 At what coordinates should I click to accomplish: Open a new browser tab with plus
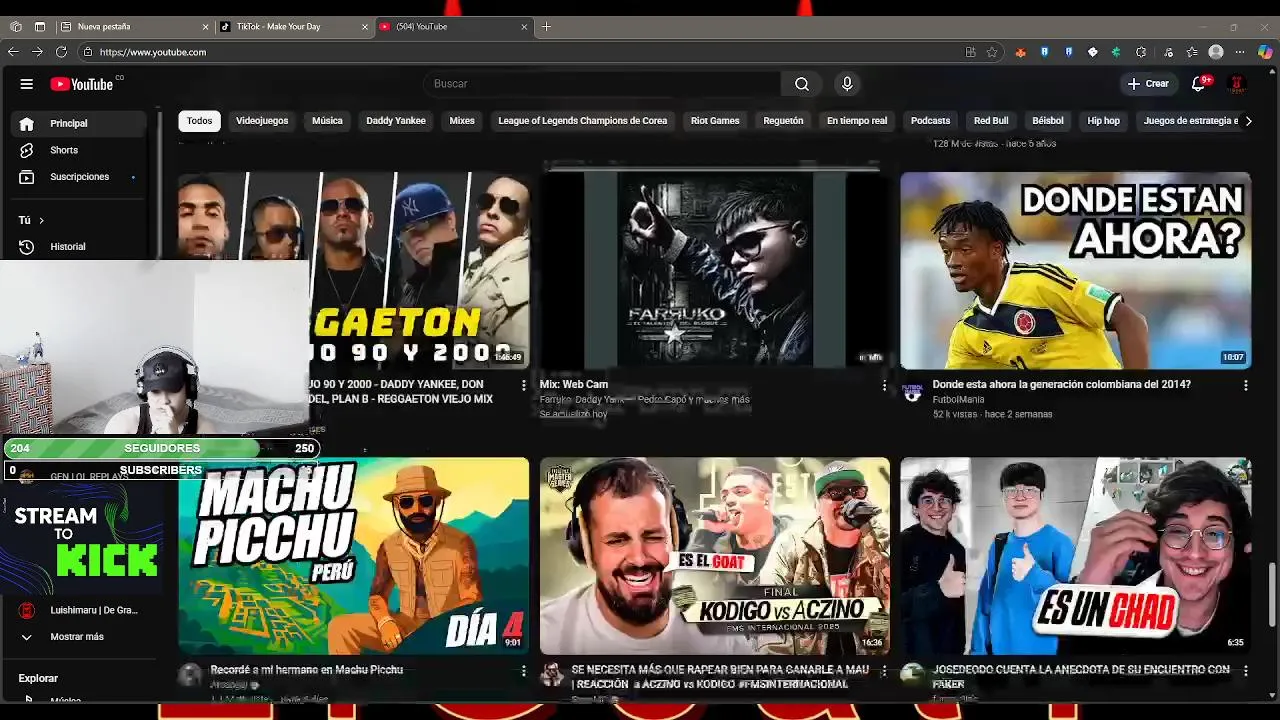point(546,27)
